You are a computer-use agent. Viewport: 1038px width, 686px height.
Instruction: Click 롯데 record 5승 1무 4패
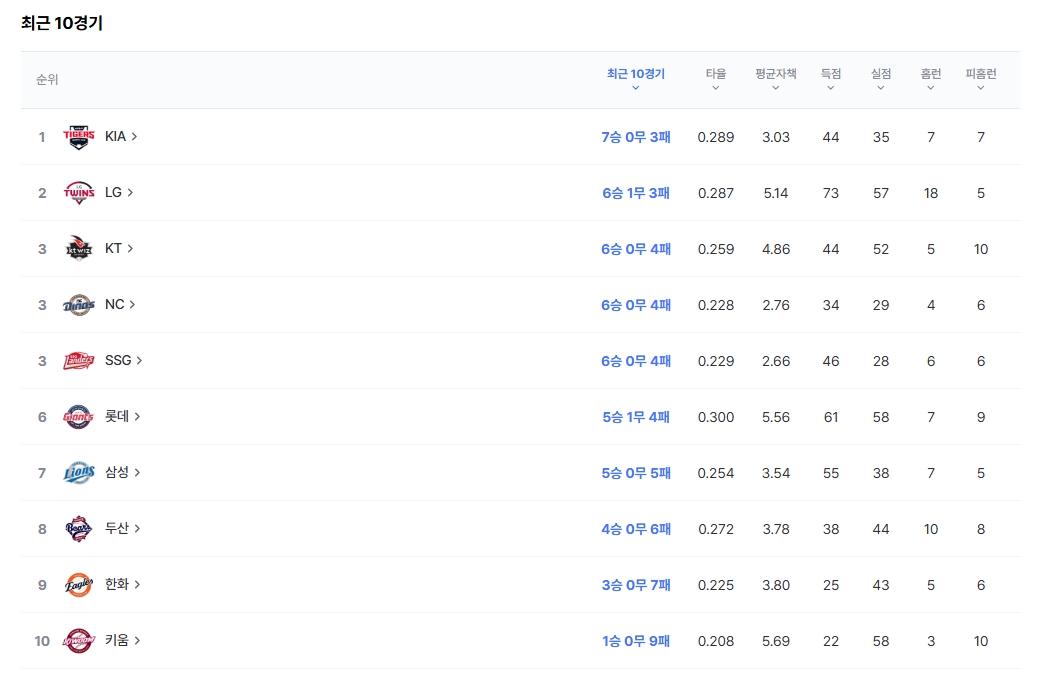point(636,417)
